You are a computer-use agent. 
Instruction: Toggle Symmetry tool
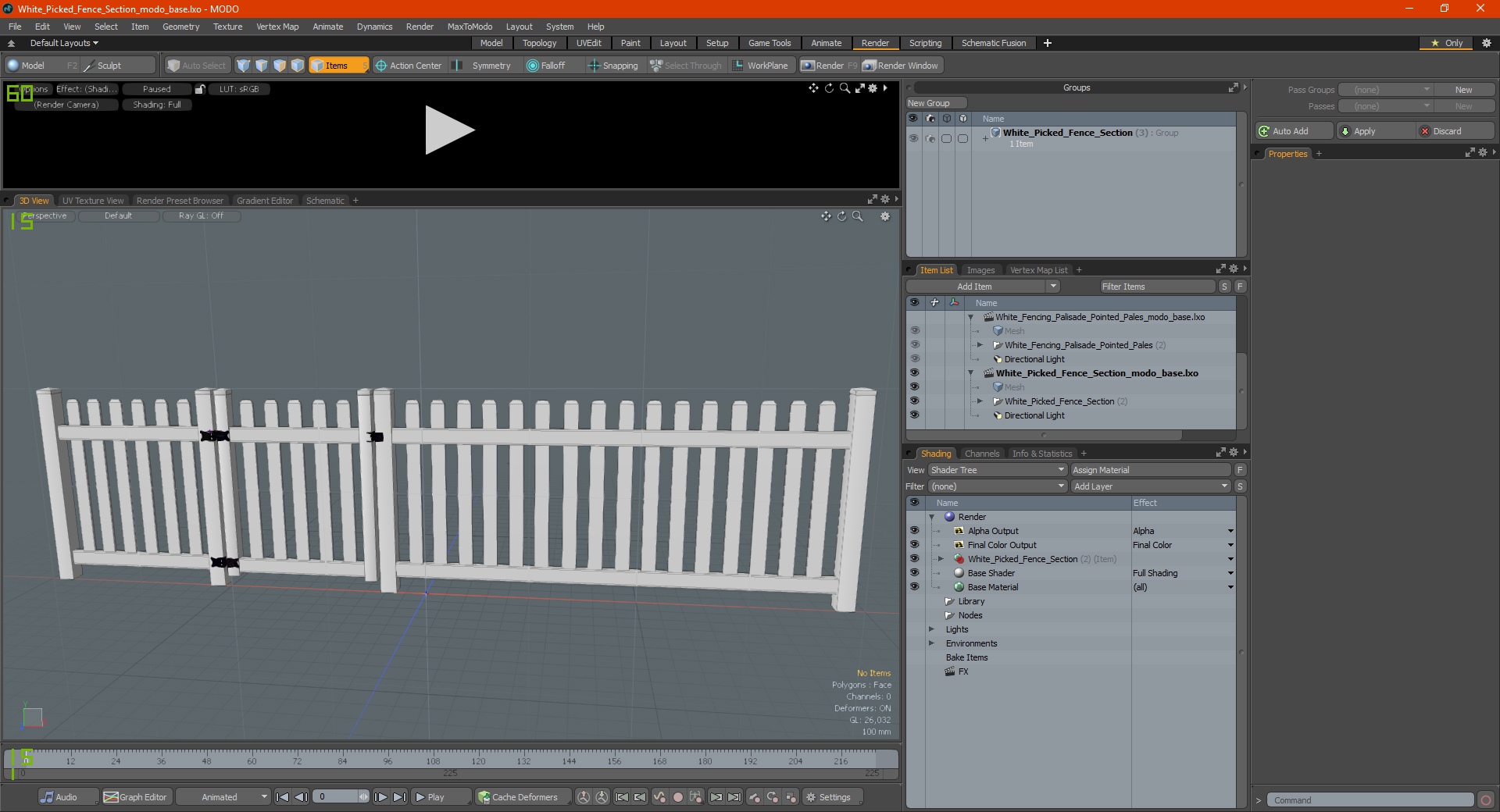(483, 66)
